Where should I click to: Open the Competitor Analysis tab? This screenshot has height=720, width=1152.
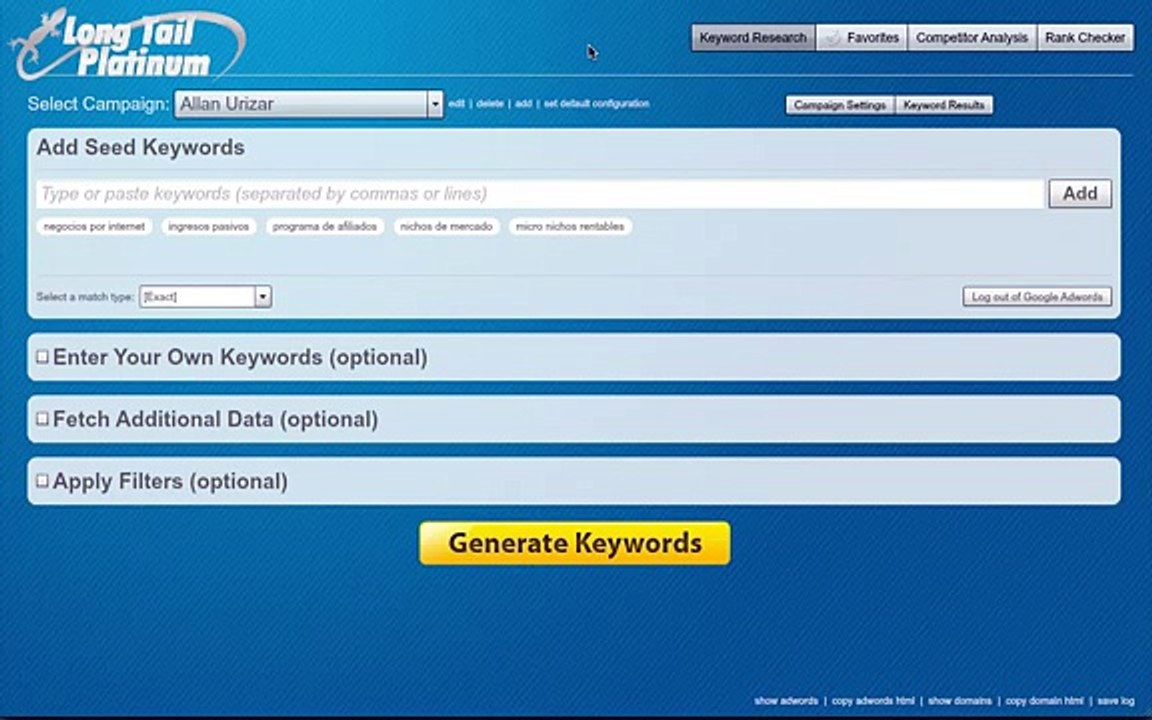971,37
